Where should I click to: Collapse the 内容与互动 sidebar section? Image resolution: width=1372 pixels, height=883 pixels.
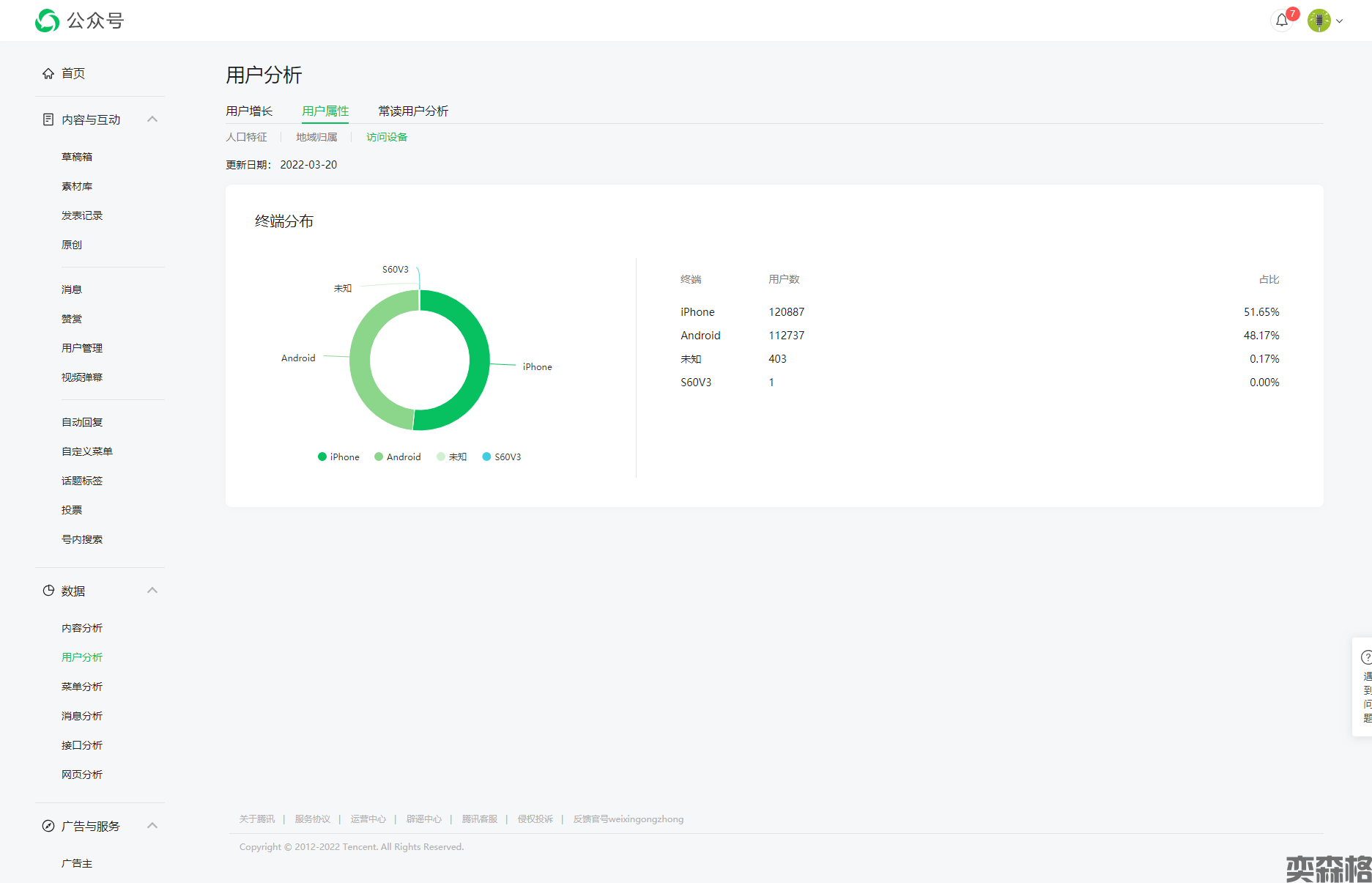click(x=152, y=119)
